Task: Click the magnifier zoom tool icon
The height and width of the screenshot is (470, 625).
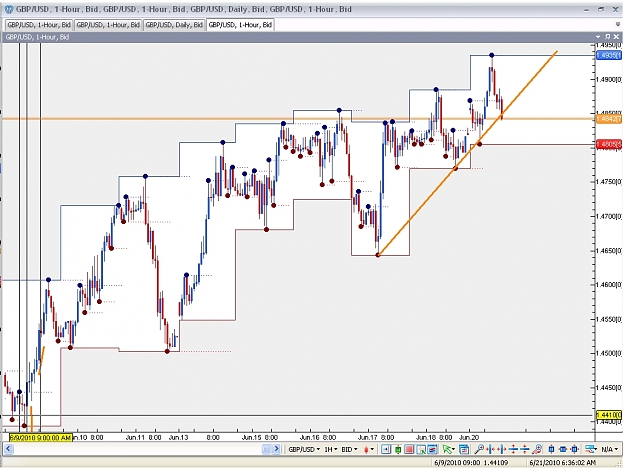Action: coord(479,449)
